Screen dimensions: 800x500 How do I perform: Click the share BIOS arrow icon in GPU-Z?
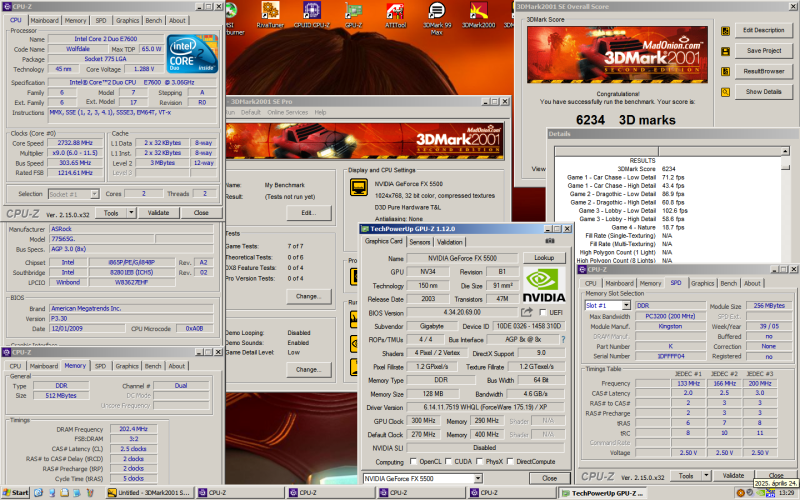pos(527,312)
